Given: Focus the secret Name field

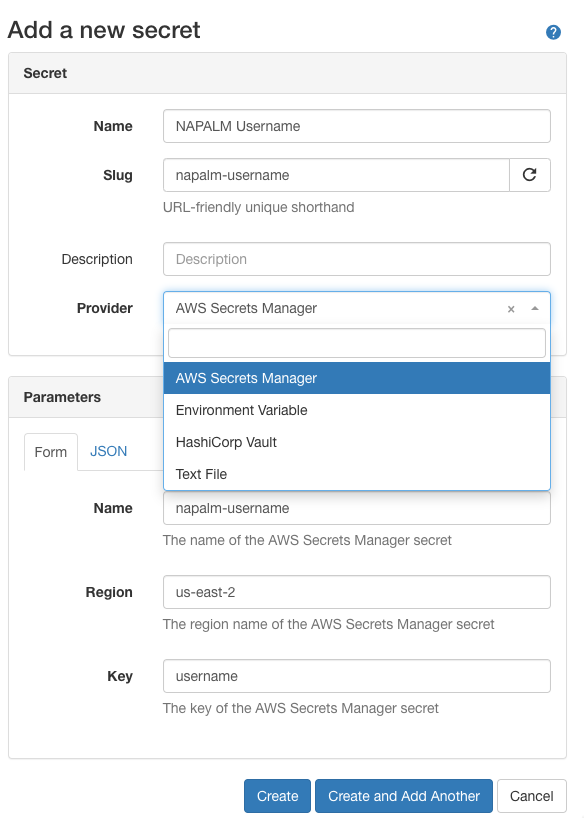Looking at the screenshot, I should coord(357,126).
